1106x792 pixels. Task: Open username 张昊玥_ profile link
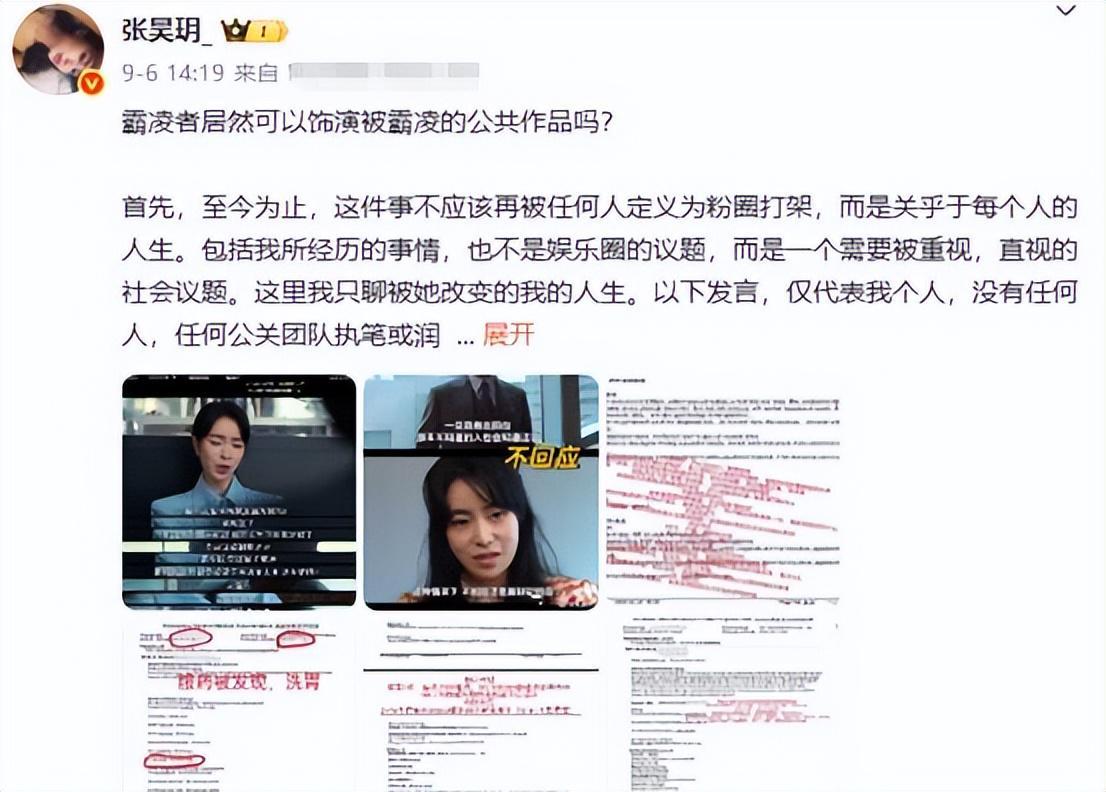tap(166, 30)
